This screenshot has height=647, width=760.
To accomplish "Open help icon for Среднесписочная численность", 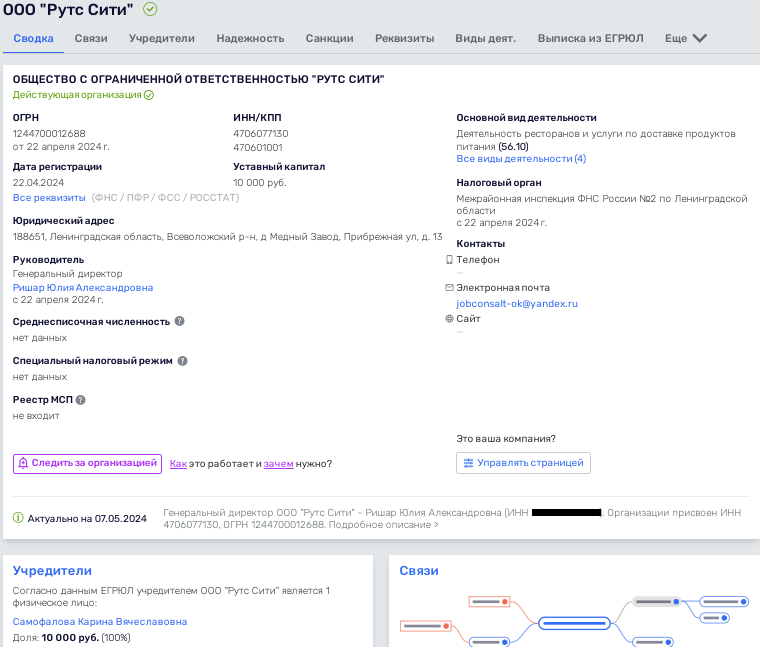I will point(179,321).
